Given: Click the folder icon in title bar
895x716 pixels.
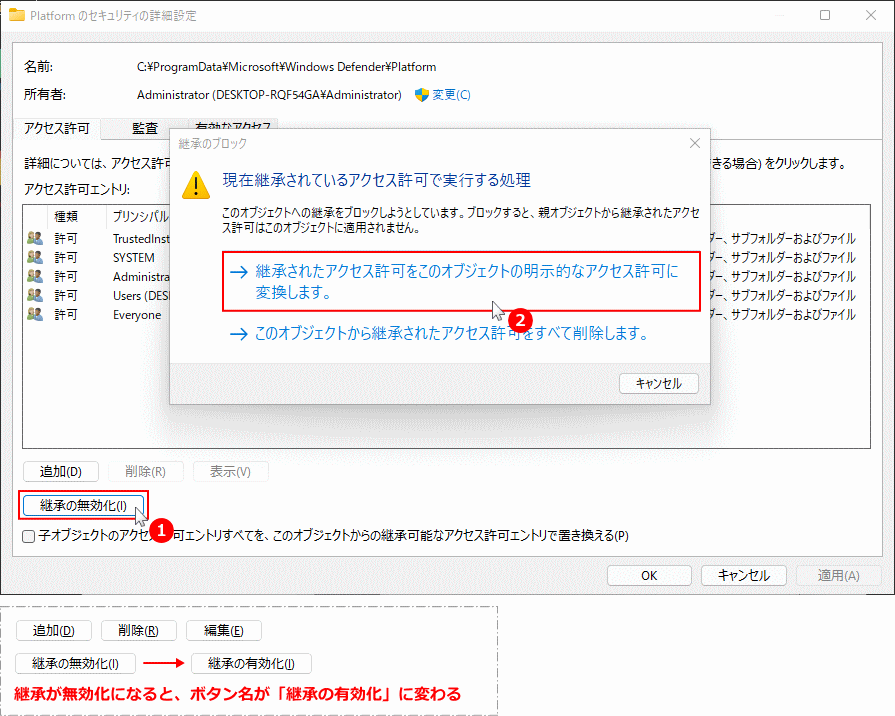Looking at the screenshot, I should pyautogui.click(x=17, y=15).
